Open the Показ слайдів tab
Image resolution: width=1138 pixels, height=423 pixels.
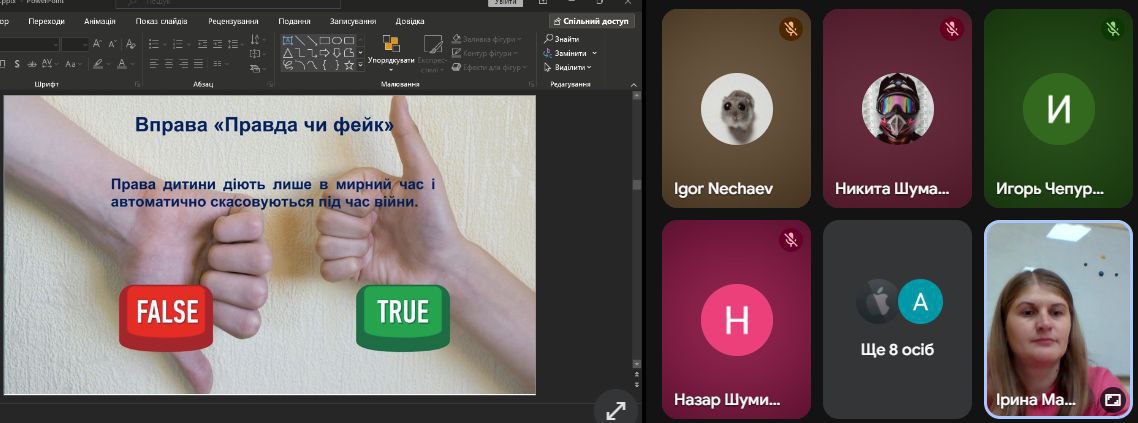tap(161, 21)
